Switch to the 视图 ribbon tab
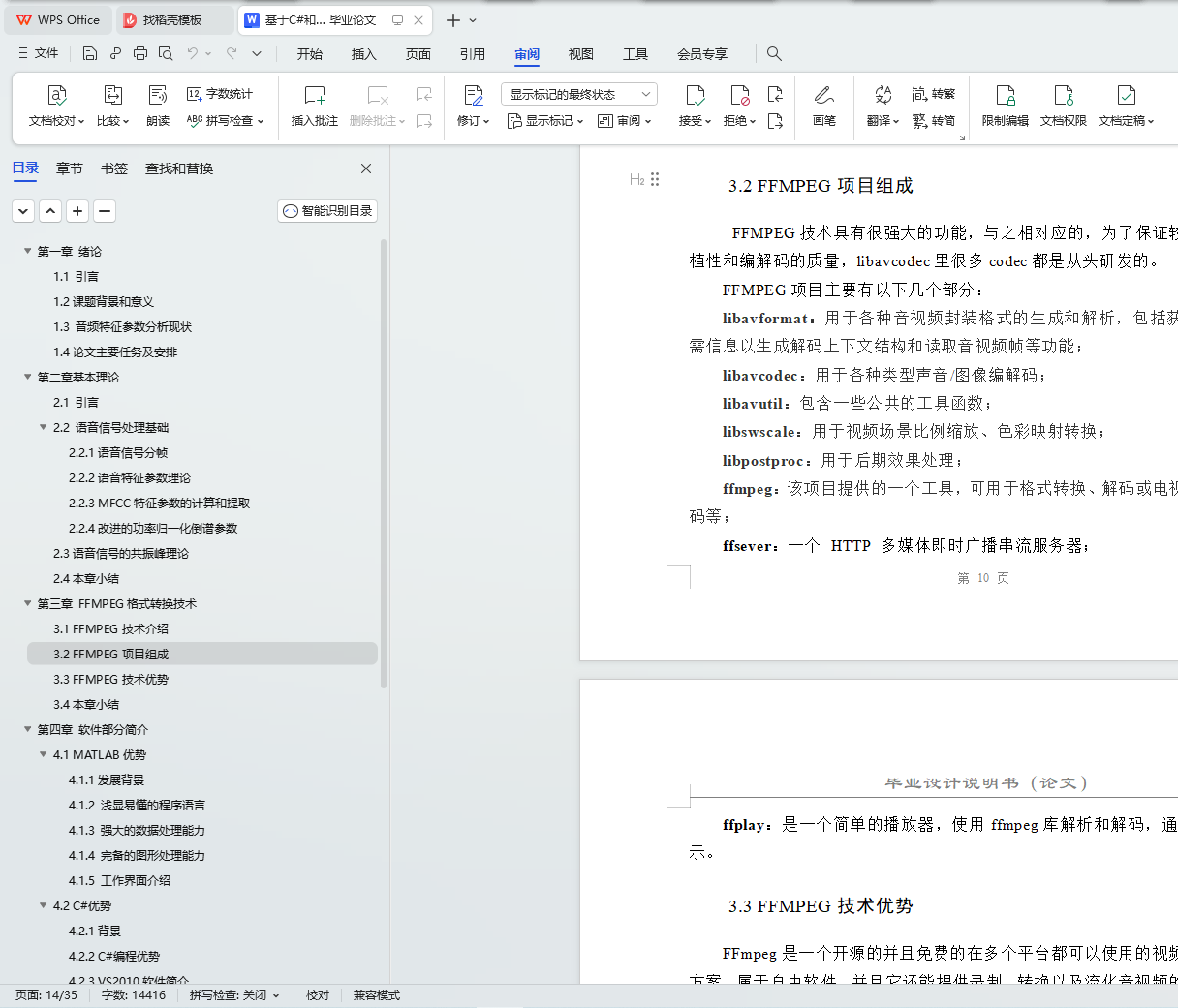This screenshot has width=1178, height=1008. (x=581, y=54)
